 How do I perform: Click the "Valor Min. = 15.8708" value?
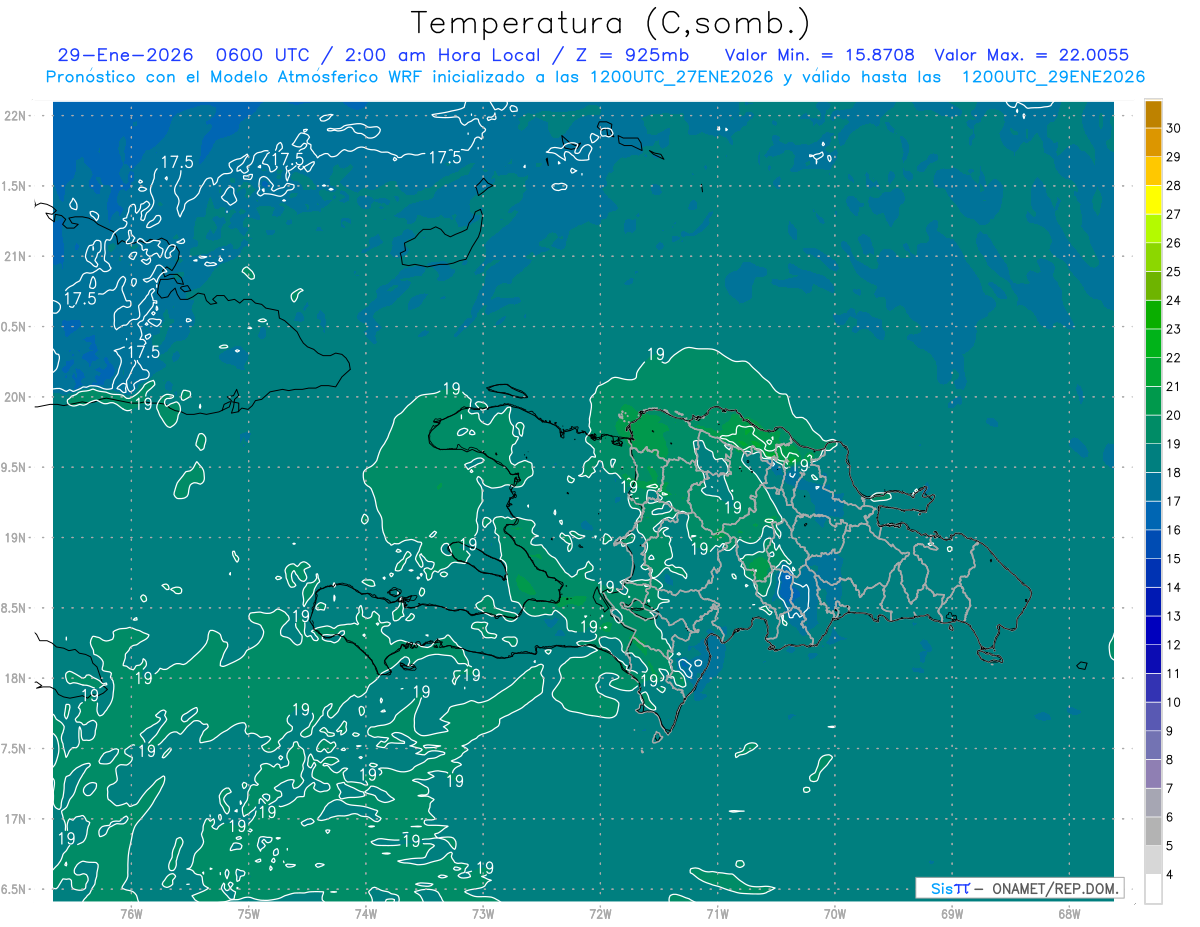(819, 55)
